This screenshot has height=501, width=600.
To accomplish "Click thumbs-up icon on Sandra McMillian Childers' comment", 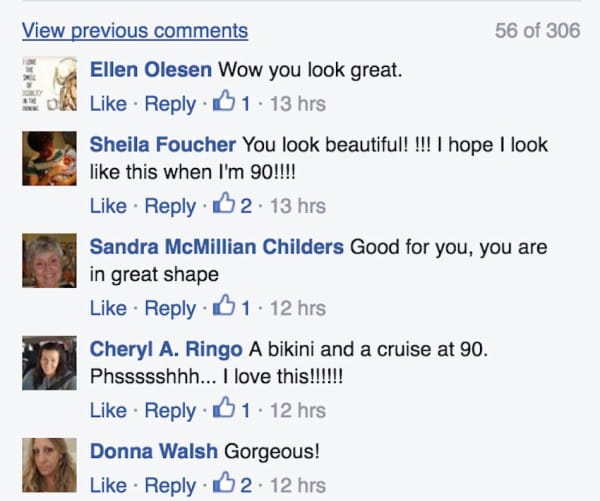I will 225,308.
